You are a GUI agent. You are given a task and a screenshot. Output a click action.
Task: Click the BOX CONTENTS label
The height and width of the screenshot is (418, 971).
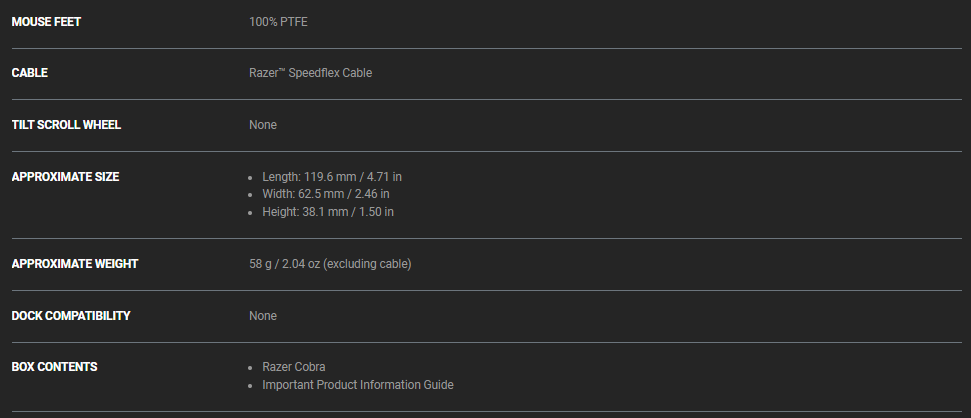(x=54, y=367)
